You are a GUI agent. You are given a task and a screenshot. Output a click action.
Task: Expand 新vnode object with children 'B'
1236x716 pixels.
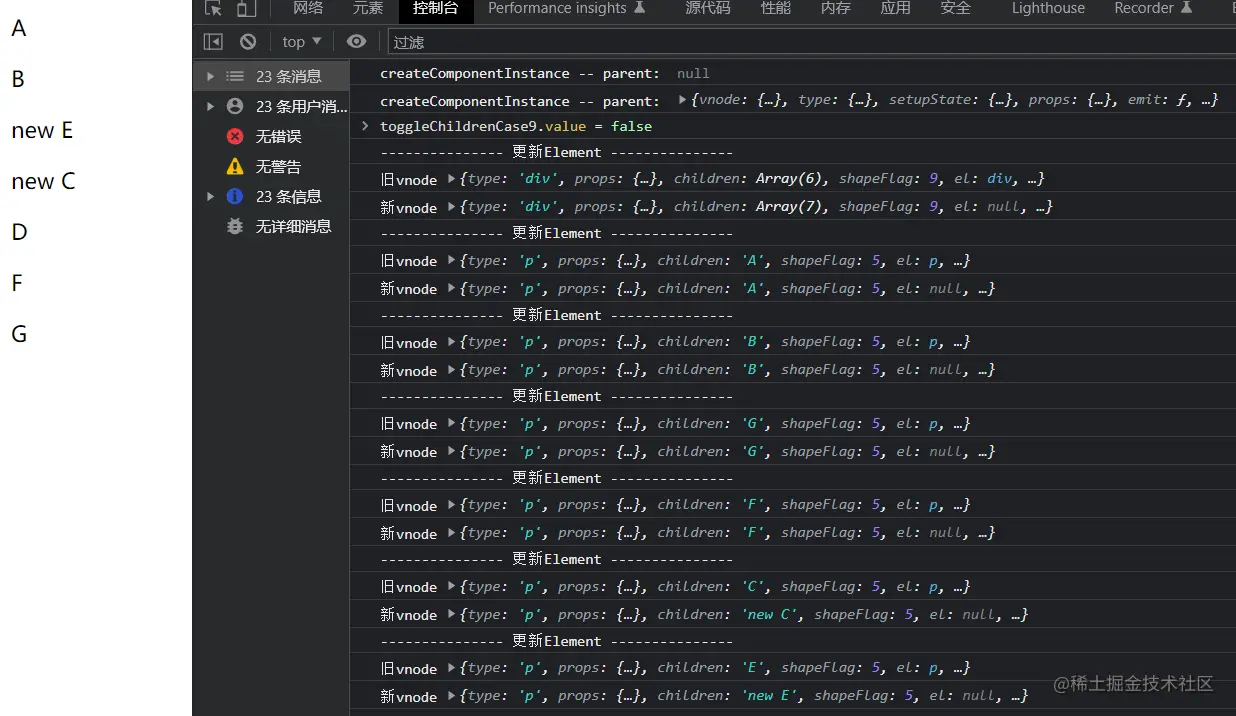pyautogui.click(x=452, y=370)
